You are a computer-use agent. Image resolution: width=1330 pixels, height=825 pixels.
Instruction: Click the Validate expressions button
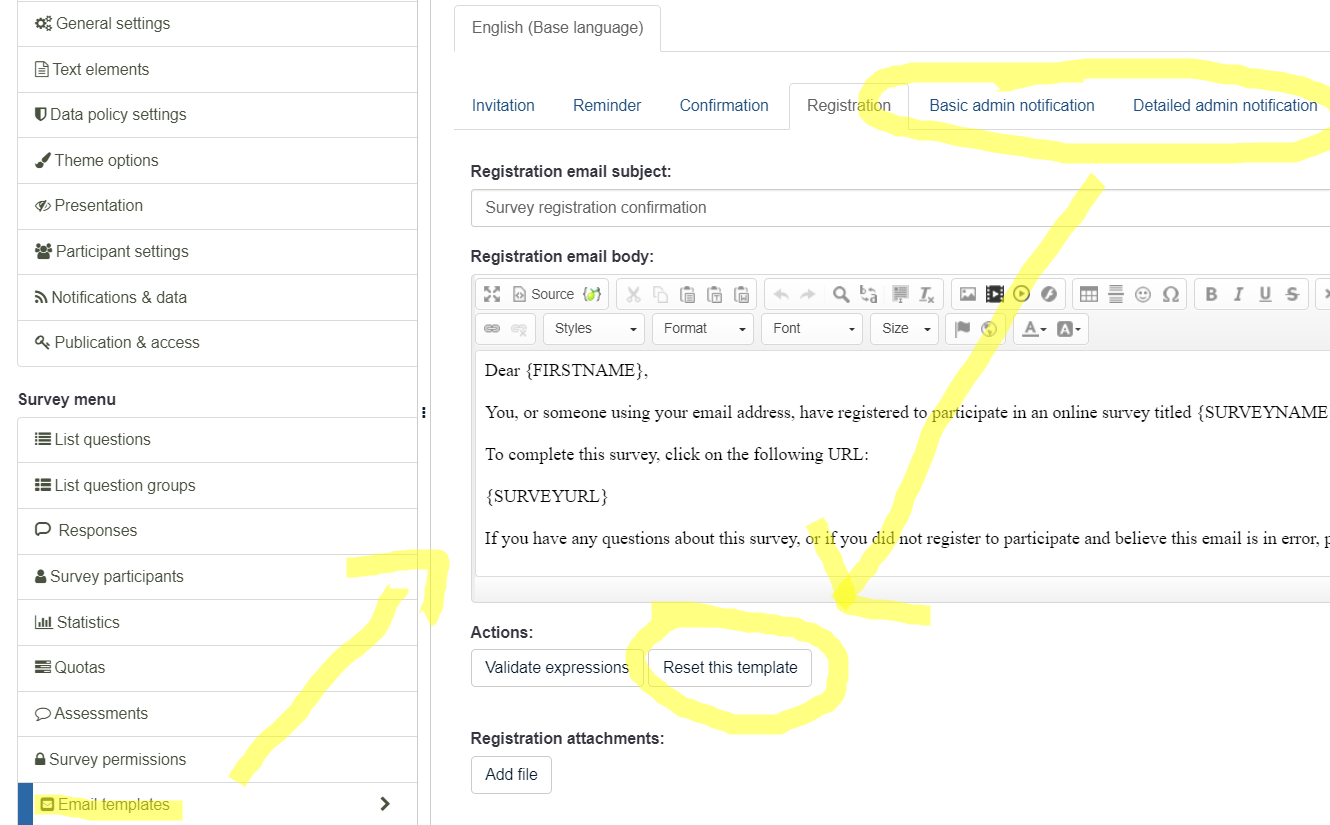pyautogui.click(x=557, y=667)
